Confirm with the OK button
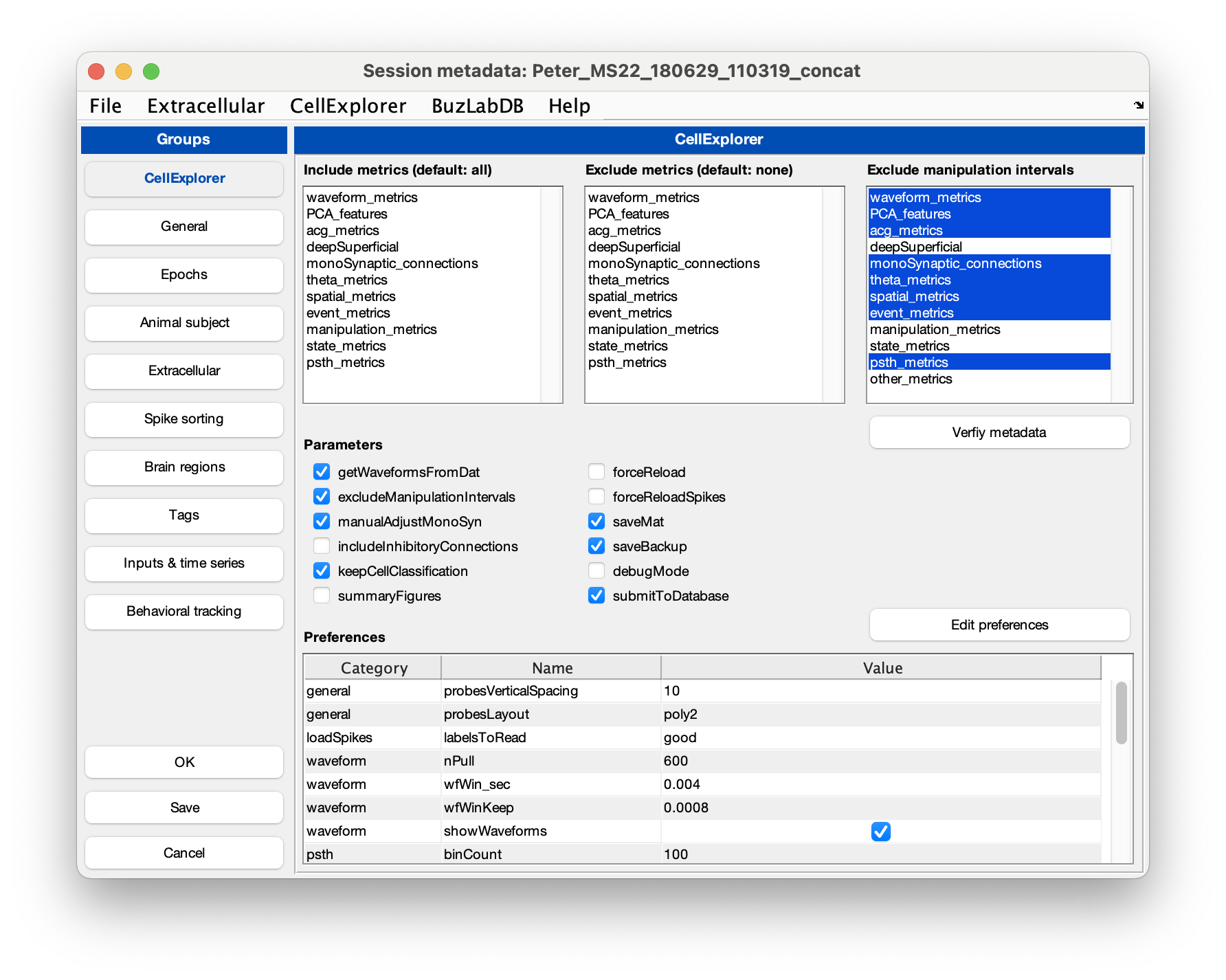 [x=184, y=762]
